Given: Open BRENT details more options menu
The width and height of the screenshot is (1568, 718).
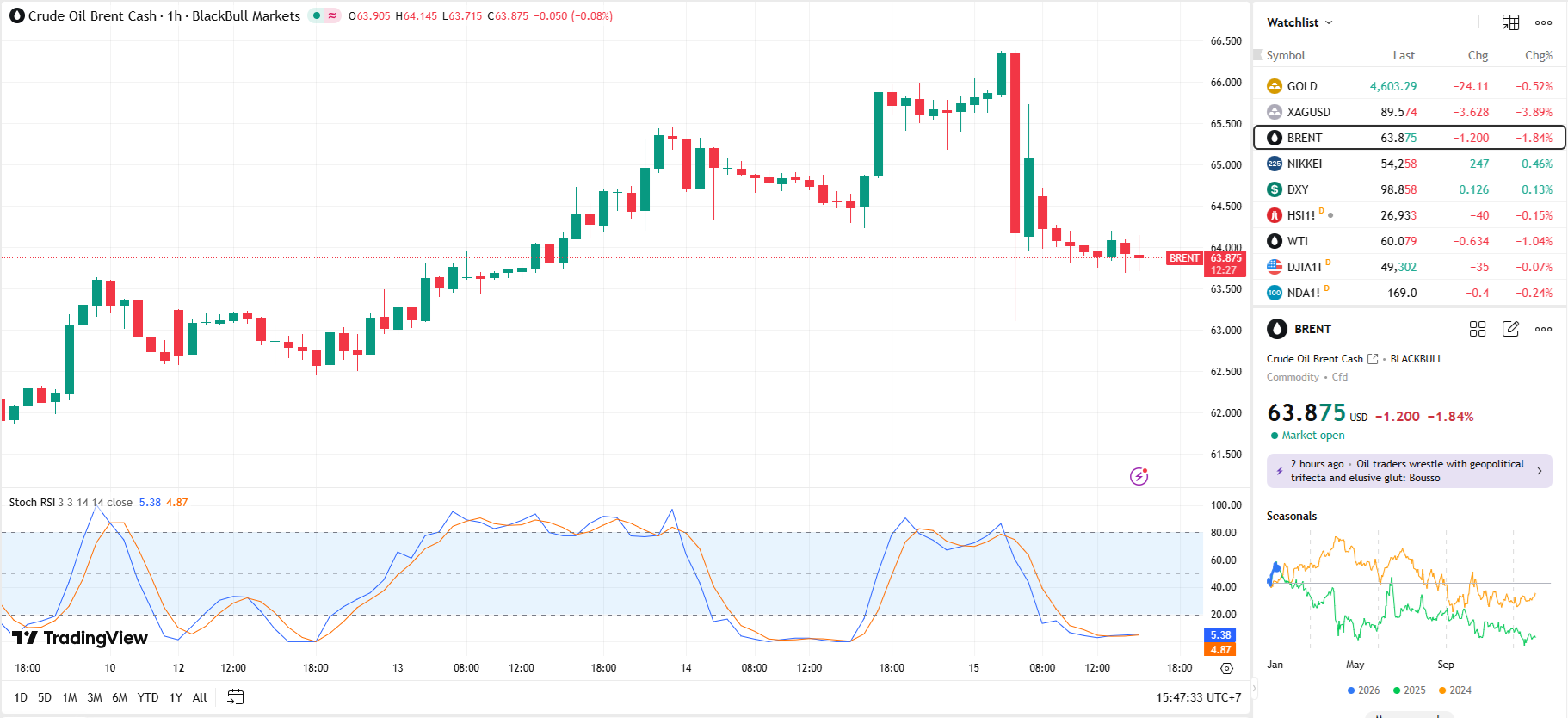Looking at the screenshot, I should [1543, 329].
